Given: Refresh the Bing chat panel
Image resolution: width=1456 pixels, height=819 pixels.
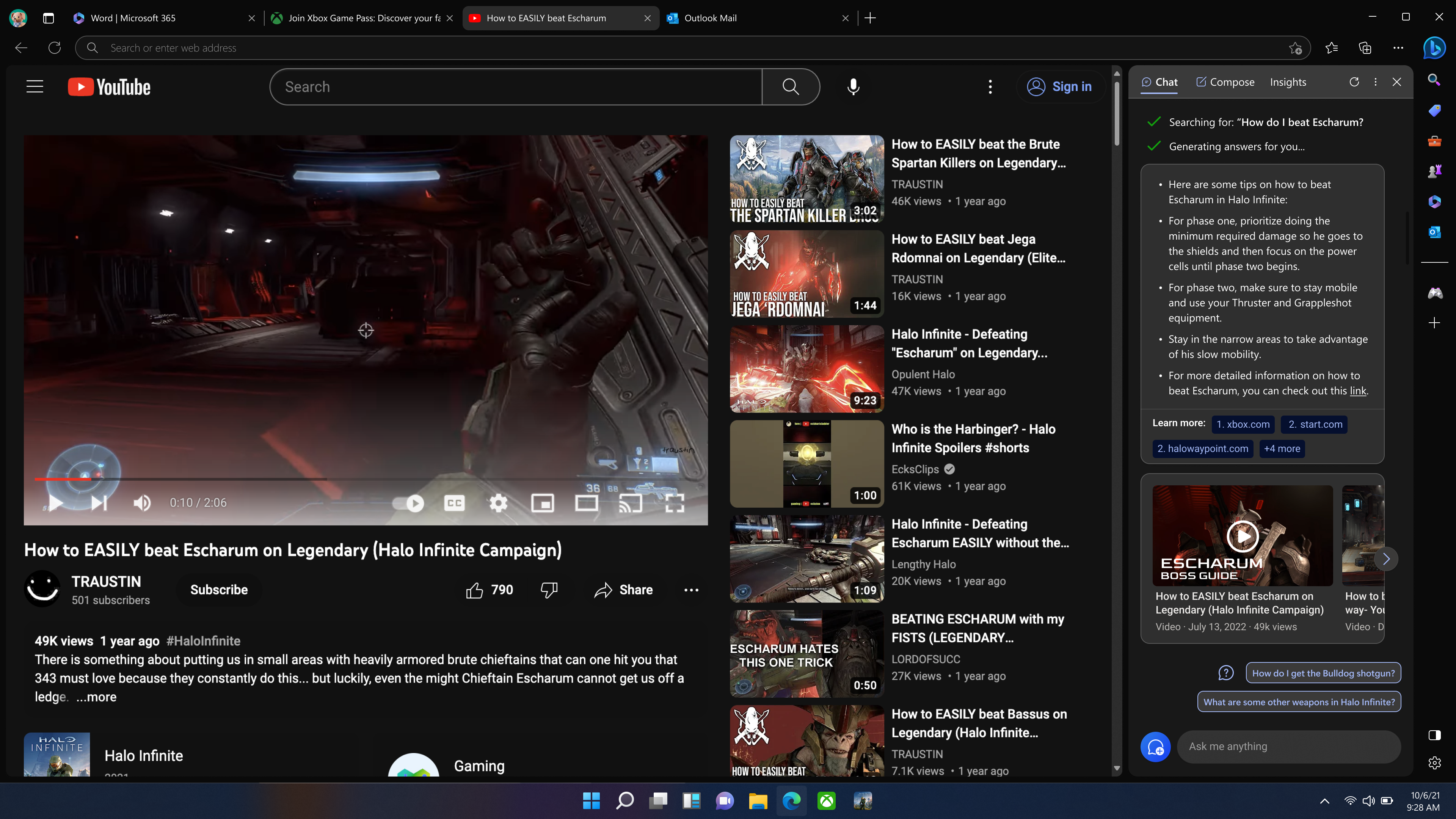Looking at the screenshot, I should [x=1354, y=82].
